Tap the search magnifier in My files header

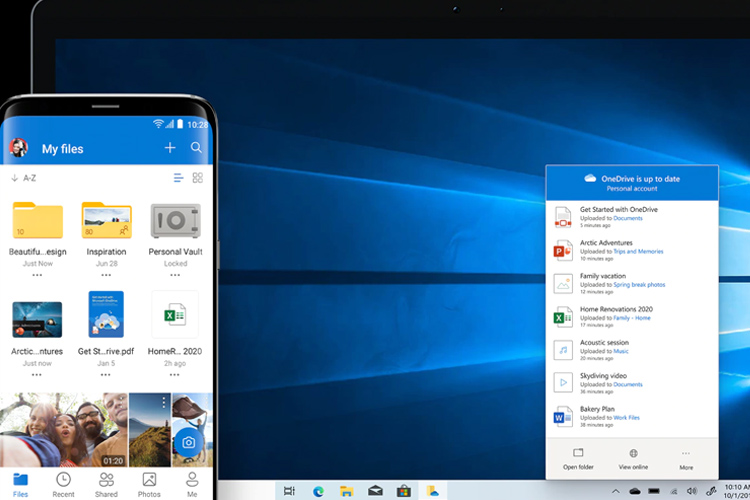tap(197, 148)
